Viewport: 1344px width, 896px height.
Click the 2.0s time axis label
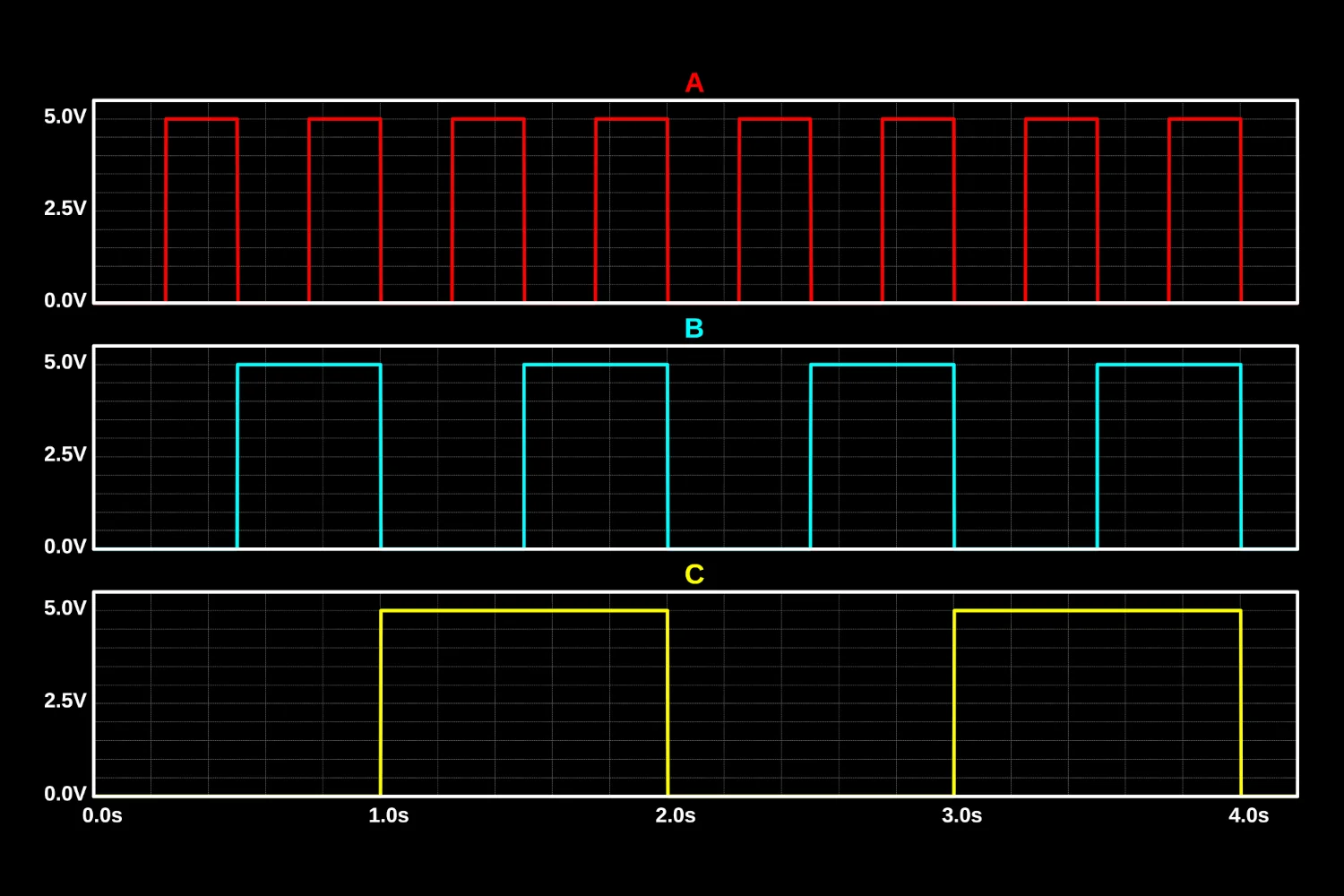click(x=676, y=815)
